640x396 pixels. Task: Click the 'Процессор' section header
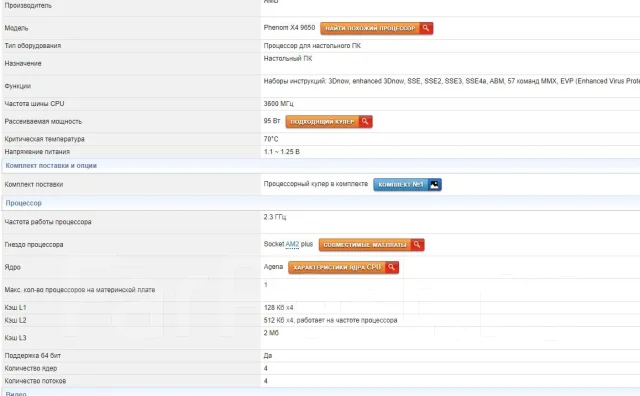click(x=24, y=203)
